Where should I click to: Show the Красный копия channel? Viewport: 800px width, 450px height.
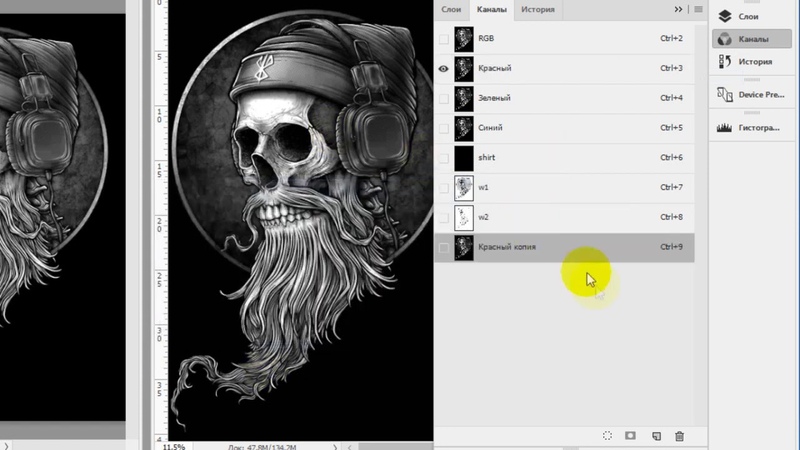pos(444,247)
